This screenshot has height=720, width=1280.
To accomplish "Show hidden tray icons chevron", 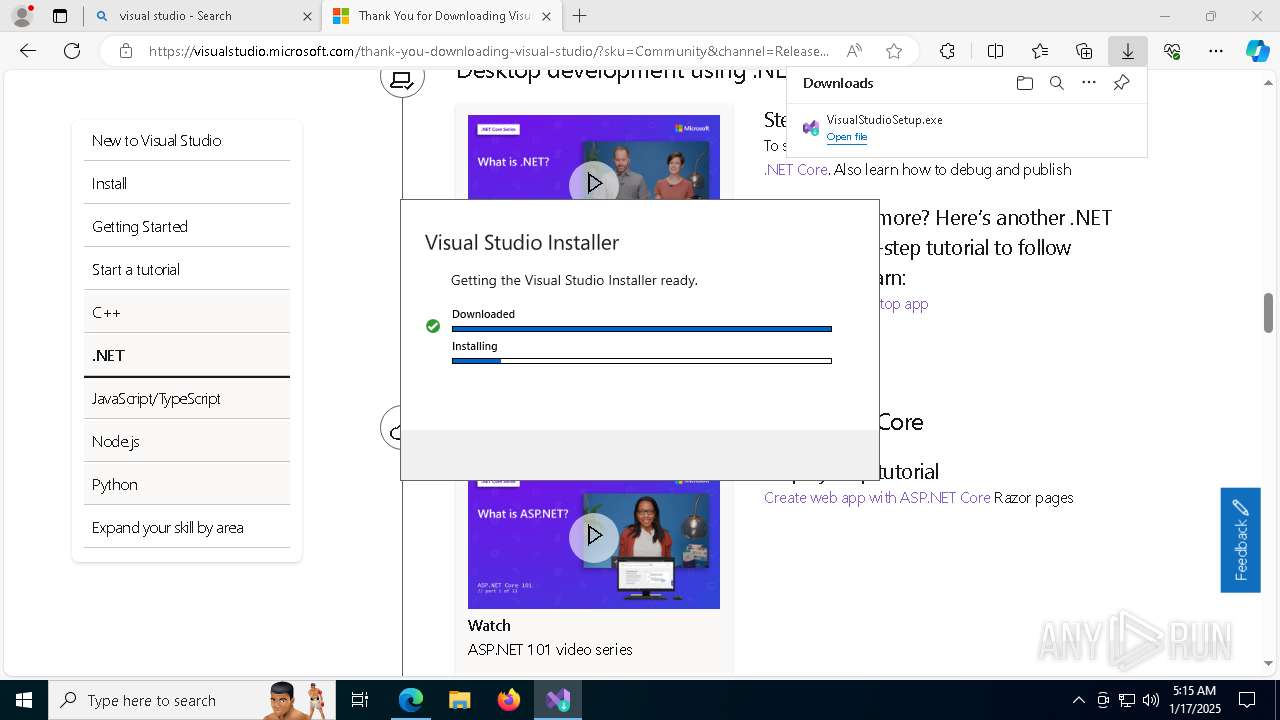I will (x=1078, y=700).
